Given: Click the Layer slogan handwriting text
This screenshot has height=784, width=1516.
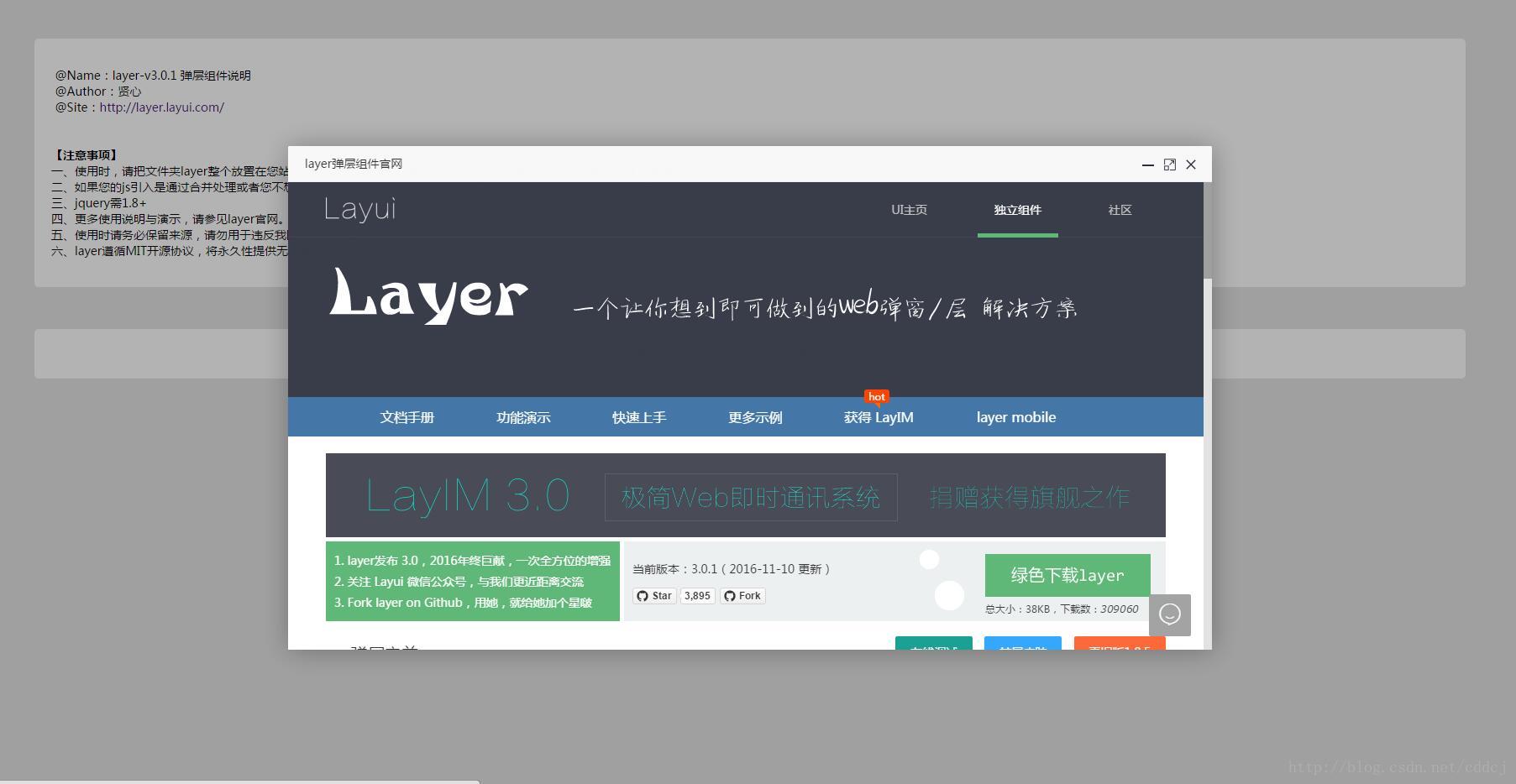Looking at the screenshot, I should [x=825, y=306].
